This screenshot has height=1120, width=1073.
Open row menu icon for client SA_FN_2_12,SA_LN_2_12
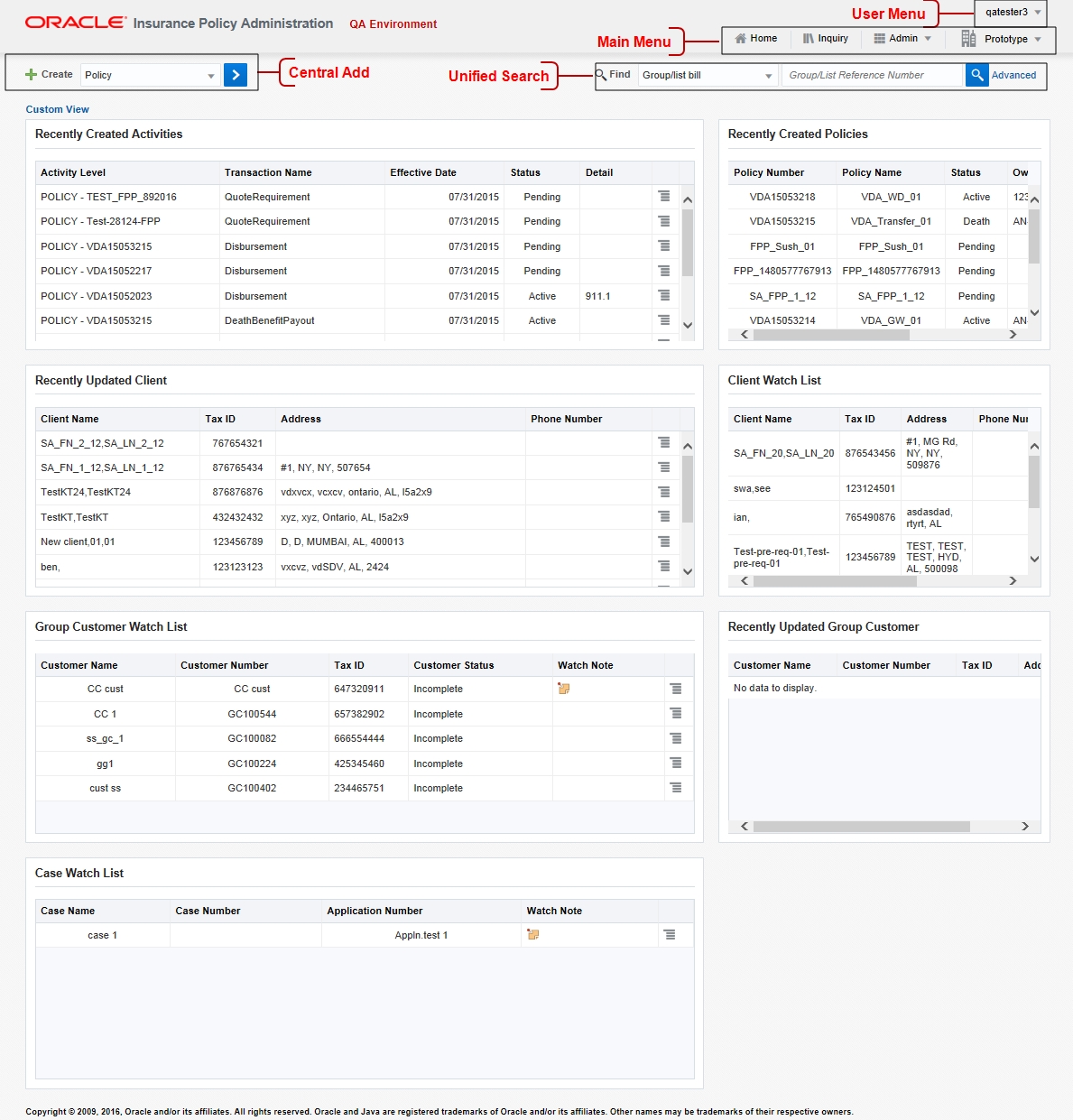point(664,442)
